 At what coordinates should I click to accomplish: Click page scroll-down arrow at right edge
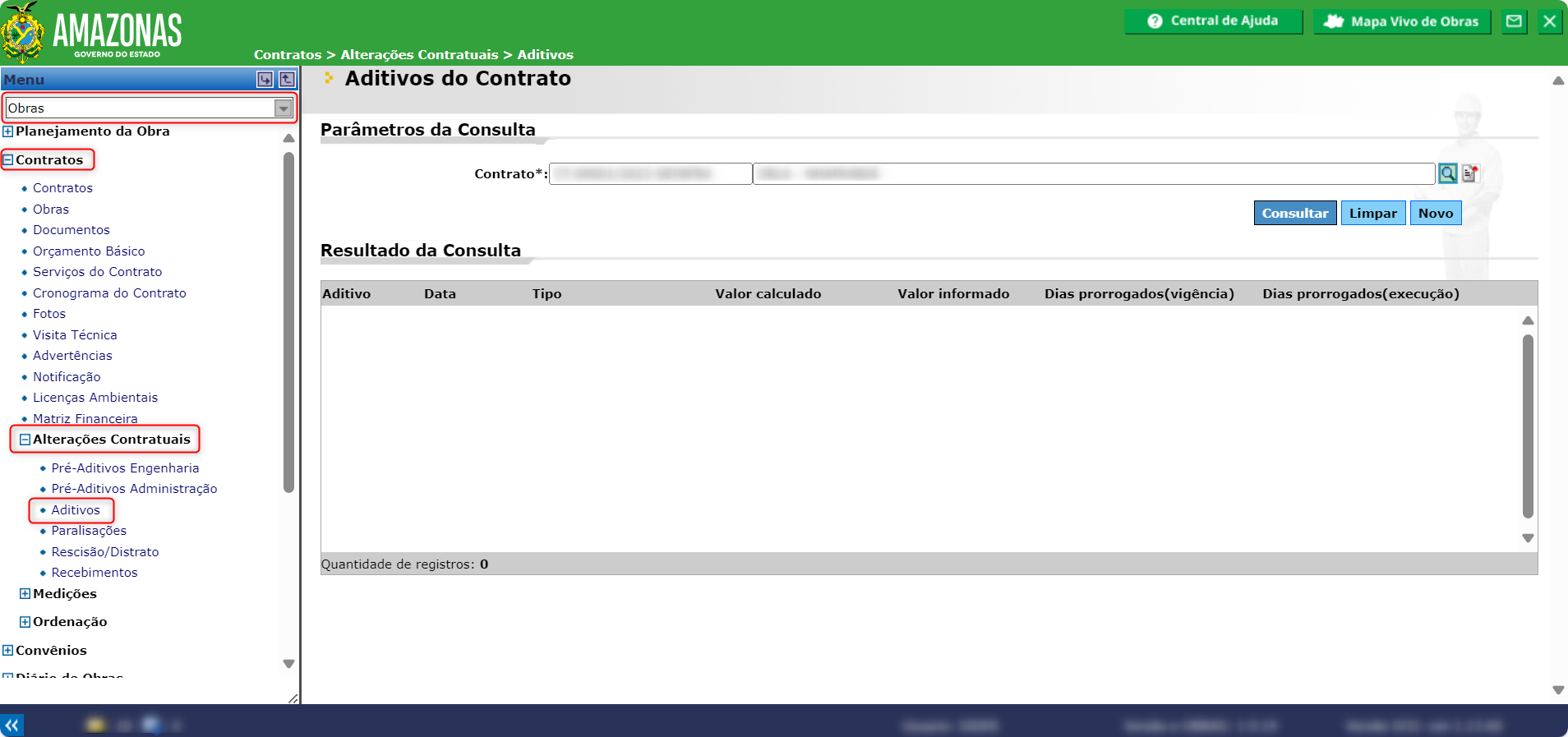1558,690
